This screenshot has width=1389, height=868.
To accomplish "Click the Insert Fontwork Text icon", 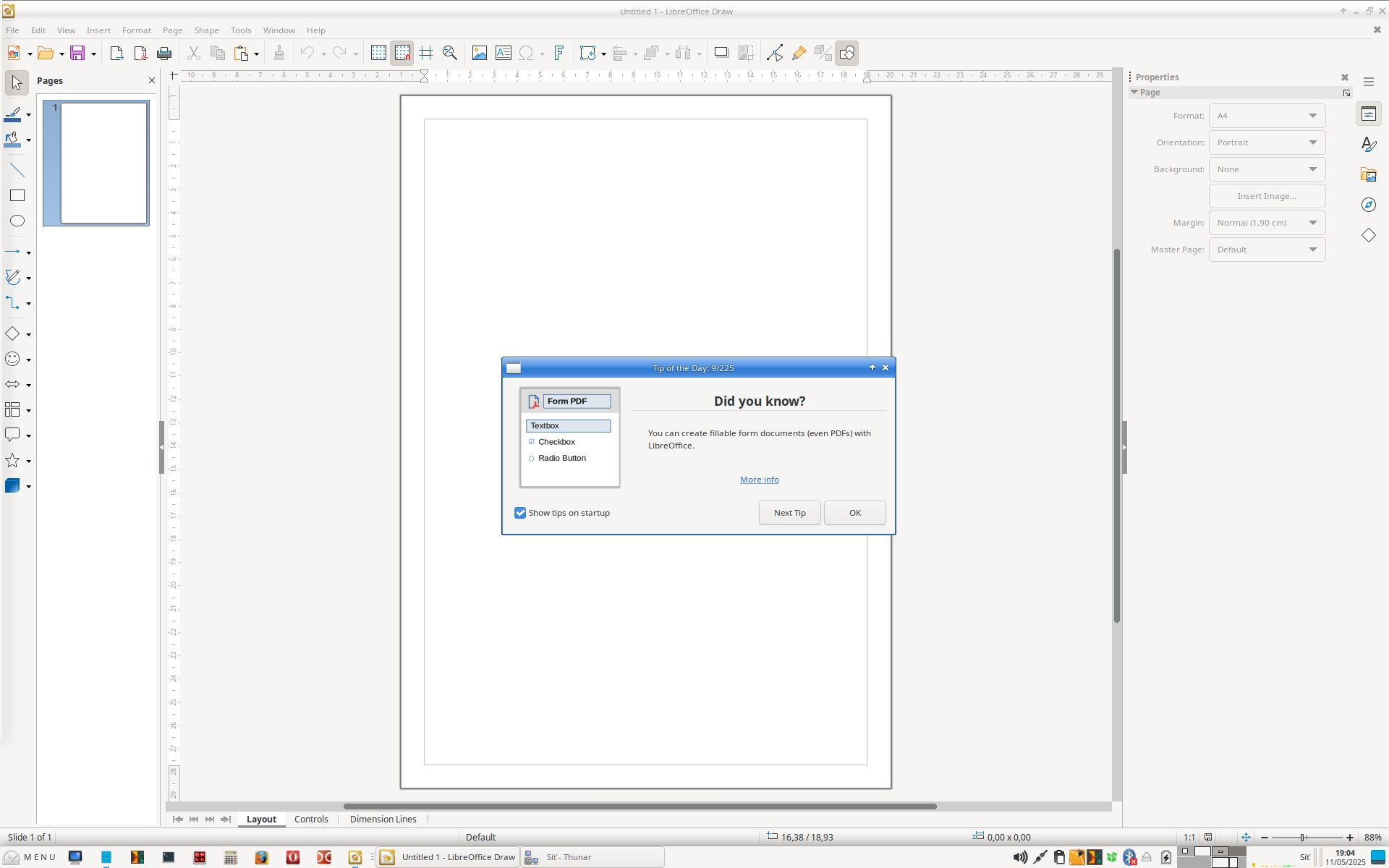I will pyautogui.click(x=559, y=53).
